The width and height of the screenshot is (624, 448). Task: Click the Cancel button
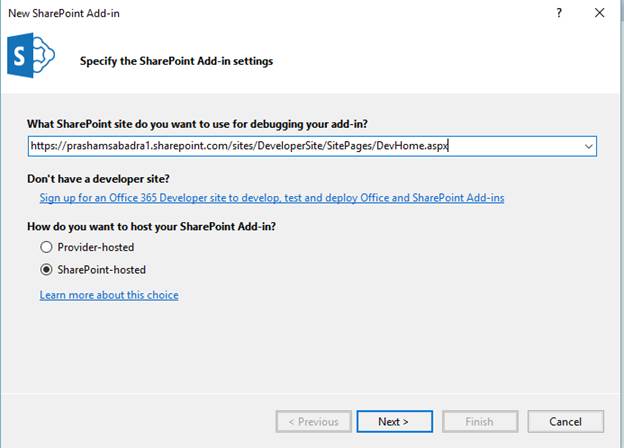tap(565, 421)
